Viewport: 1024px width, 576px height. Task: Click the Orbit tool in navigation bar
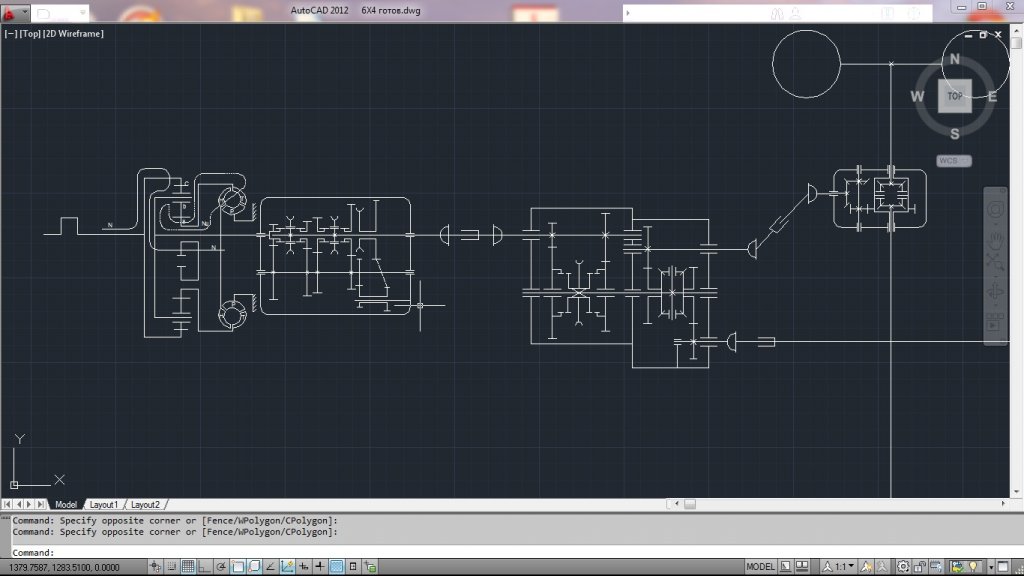coord(995,293)
